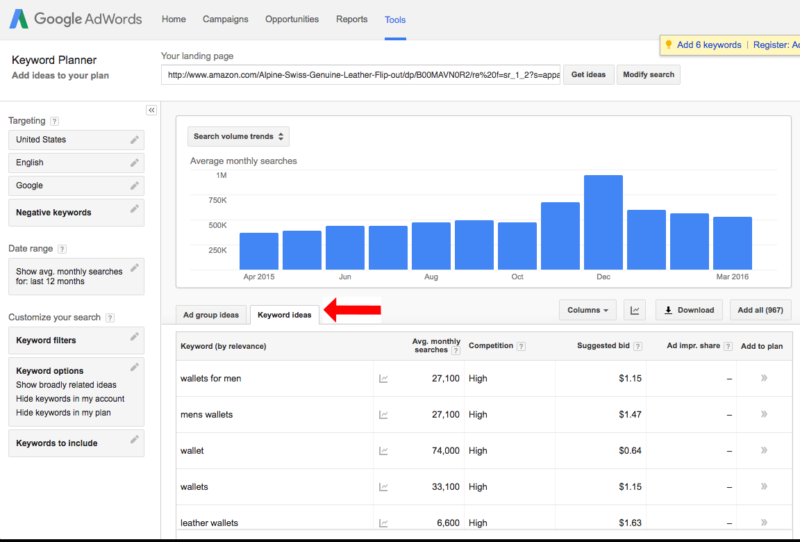Click the 'leather wallets' keyword

pyautogui.click(x=209, y=523)
